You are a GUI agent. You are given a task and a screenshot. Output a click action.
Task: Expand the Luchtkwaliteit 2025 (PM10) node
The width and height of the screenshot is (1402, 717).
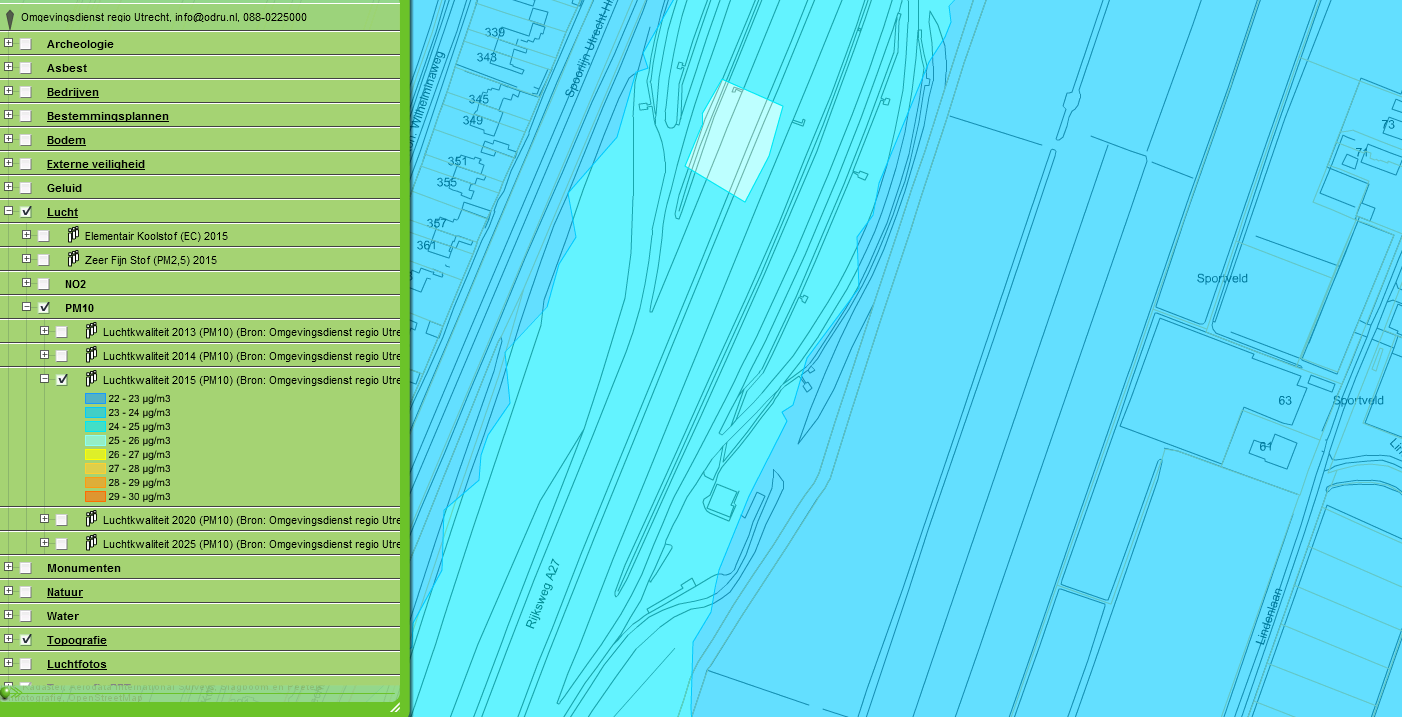[44, 543]
